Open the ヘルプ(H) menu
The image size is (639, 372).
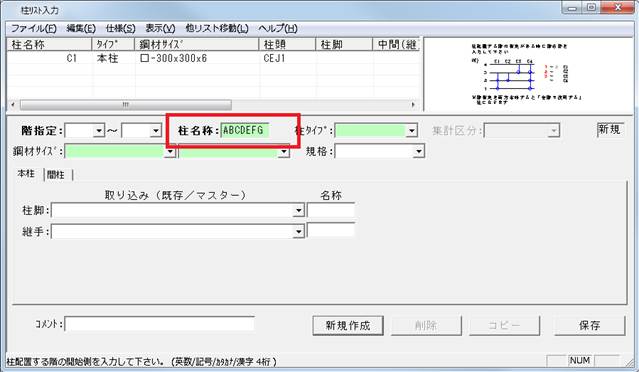(x=278, y=28)
